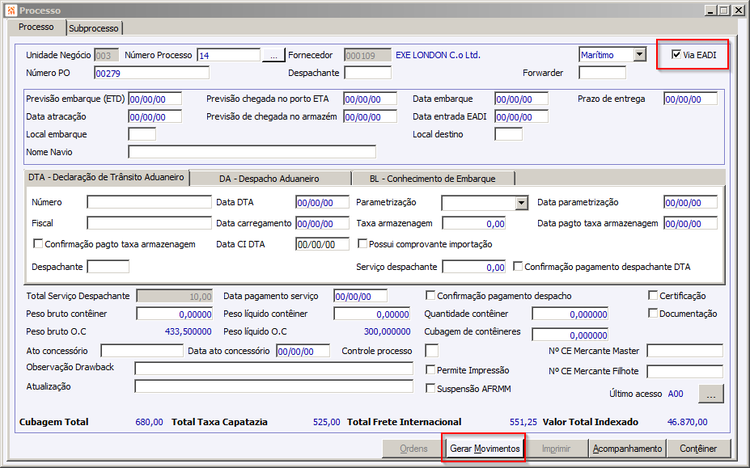
Task: Toggle the Permite Impressão checkbox
Action: (430, 369)
